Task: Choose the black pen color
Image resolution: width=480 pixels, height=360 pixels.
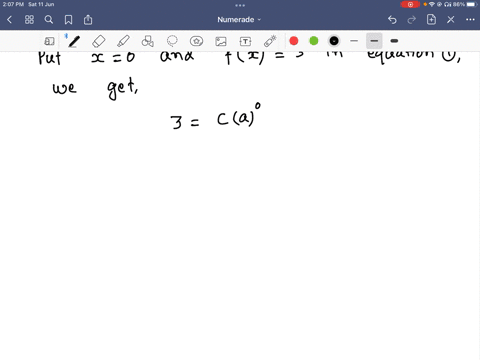Action: coord(334,41)
